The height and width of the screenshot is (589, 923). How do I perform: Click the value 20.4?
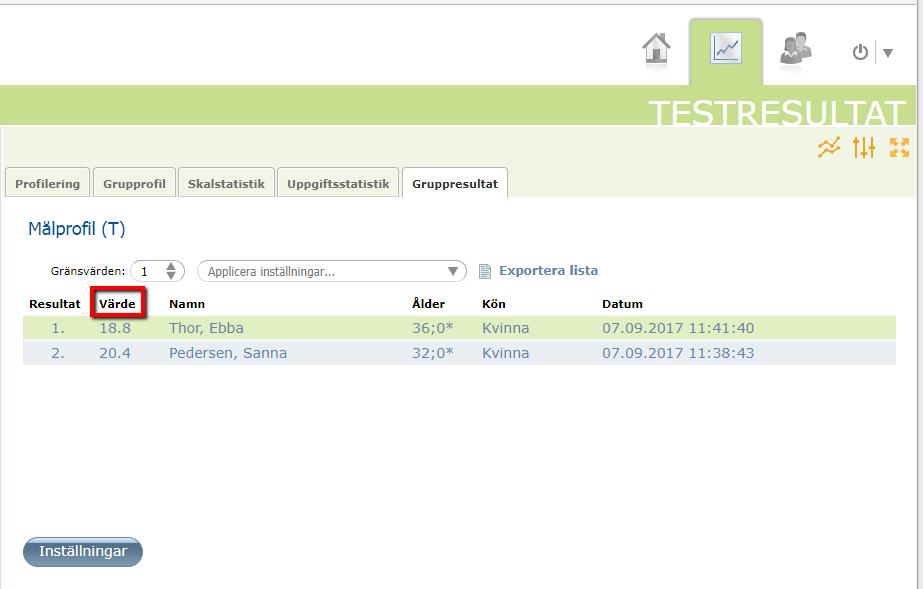pos(115,353)
